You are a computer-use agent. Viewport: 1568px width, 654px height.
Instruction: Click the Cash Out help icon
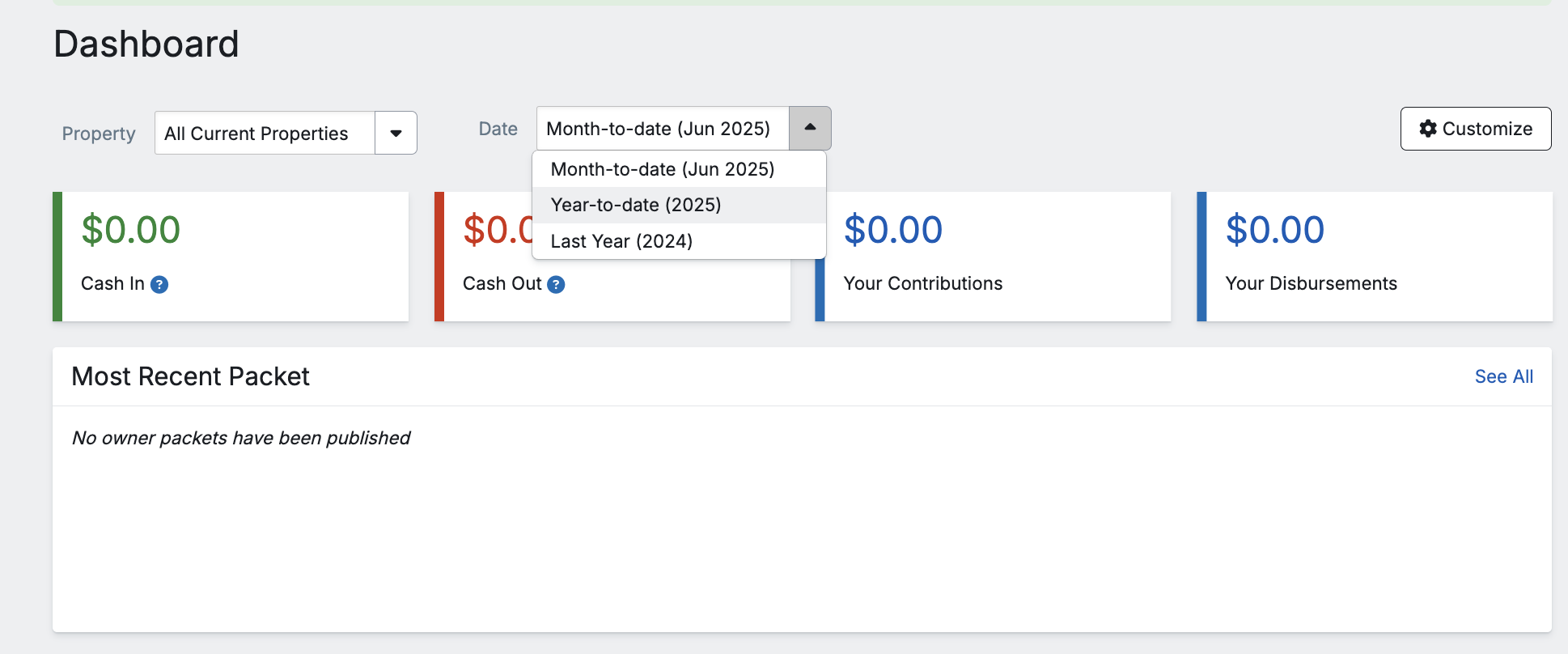556,284
